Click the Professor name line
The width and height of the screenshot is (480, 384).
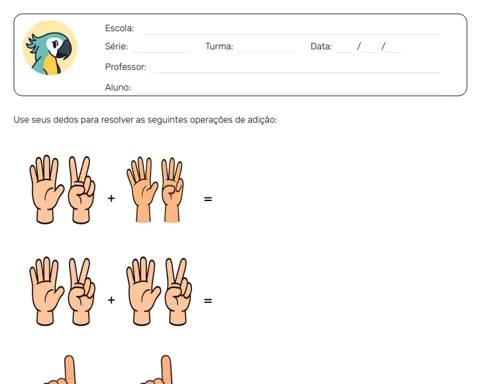[296, 72]
